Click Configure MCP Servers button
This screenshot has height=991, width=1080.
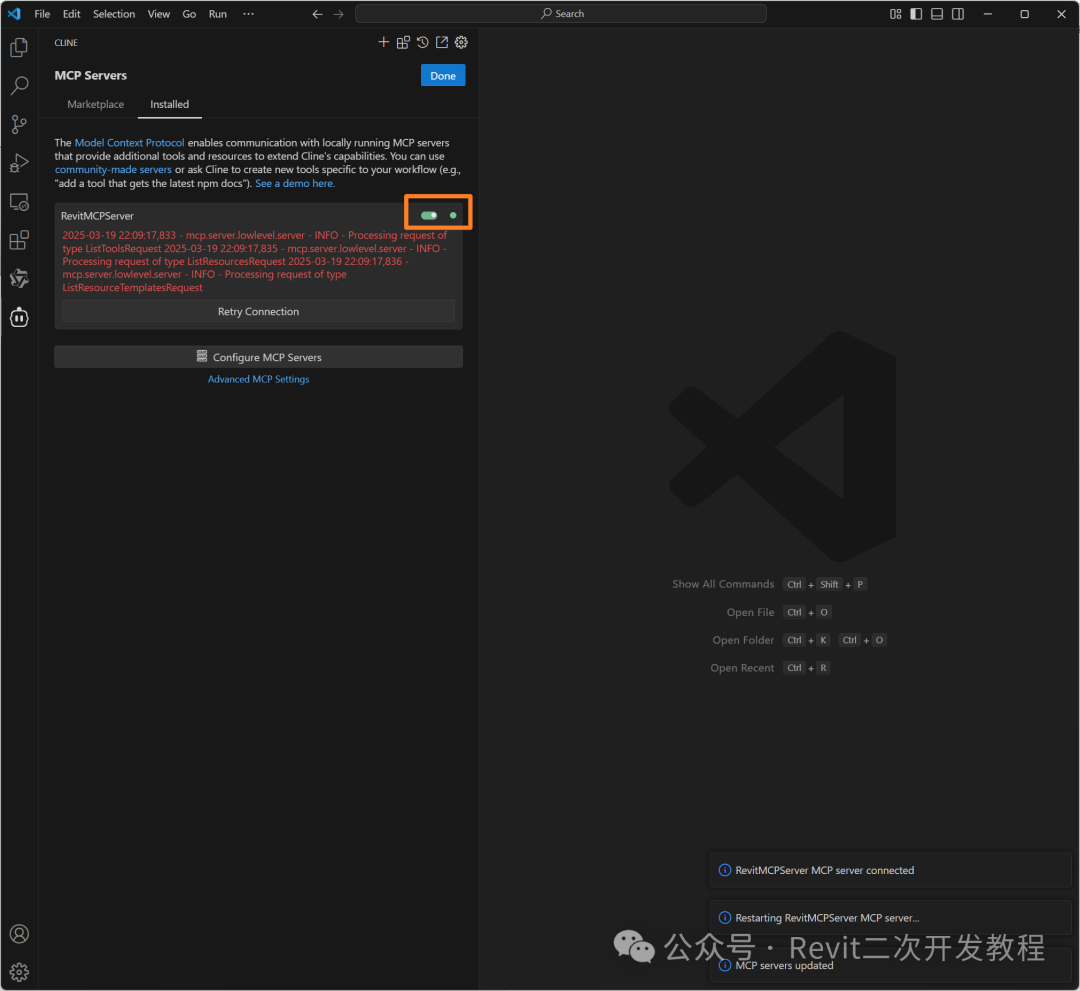click(x=258, y=357)
